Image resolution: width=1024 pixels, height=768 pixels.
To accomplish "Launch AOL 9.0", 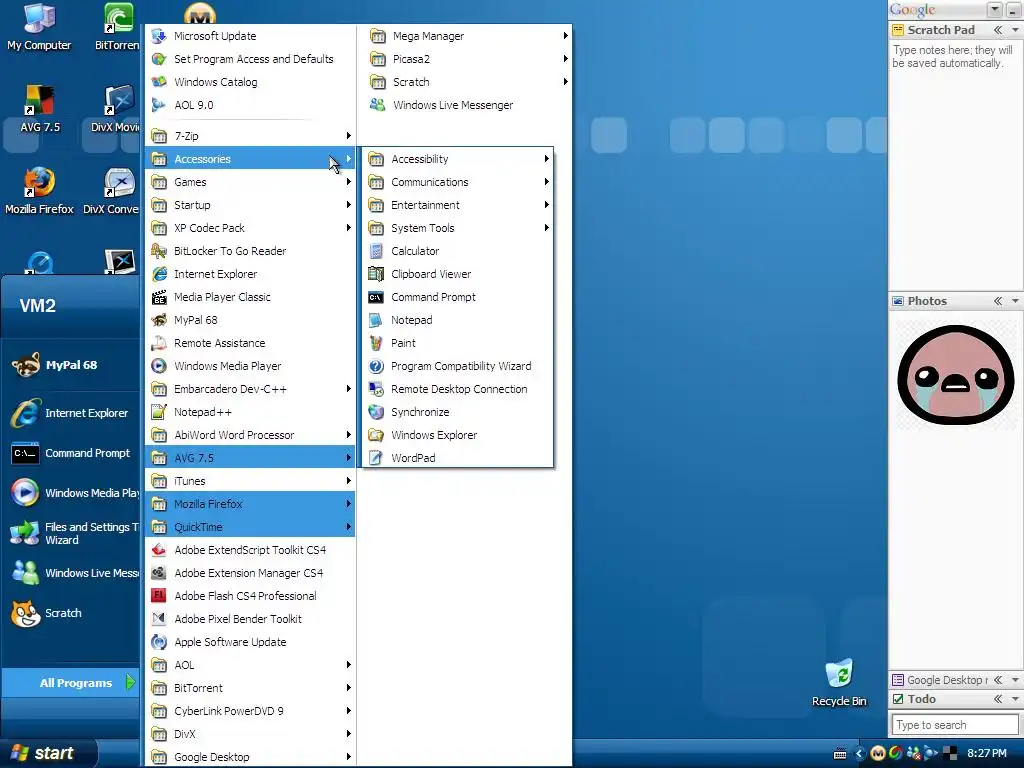I will (x=251, y=104).
